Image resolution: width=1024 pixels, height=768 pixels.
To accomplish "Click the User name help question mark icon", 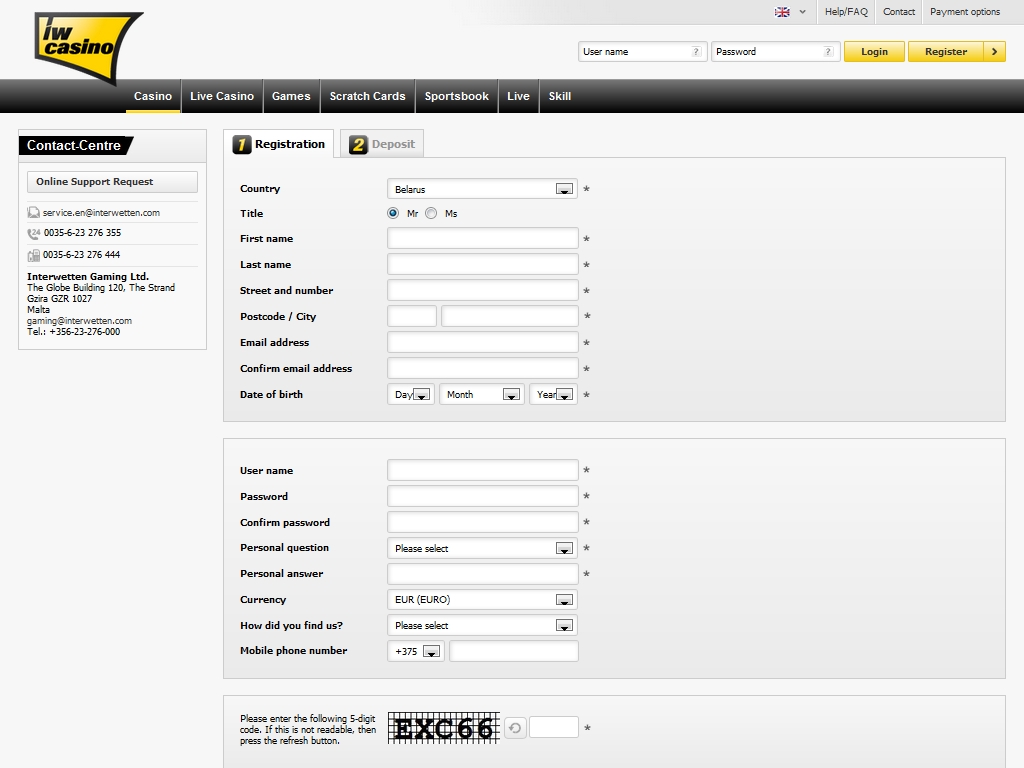I will click(696, 52).
